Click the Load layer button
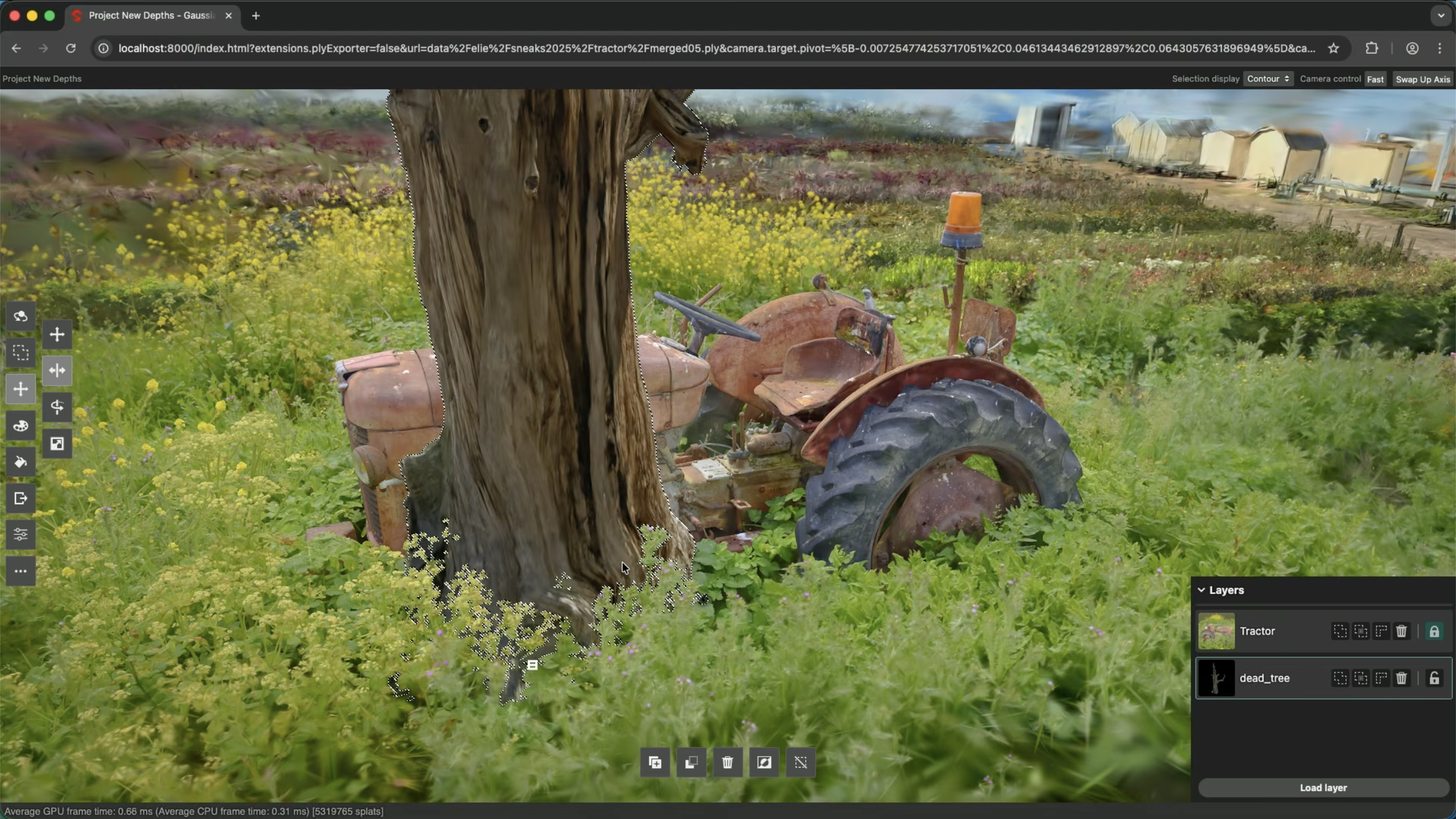1456x819 pixels. point(1323,787)
